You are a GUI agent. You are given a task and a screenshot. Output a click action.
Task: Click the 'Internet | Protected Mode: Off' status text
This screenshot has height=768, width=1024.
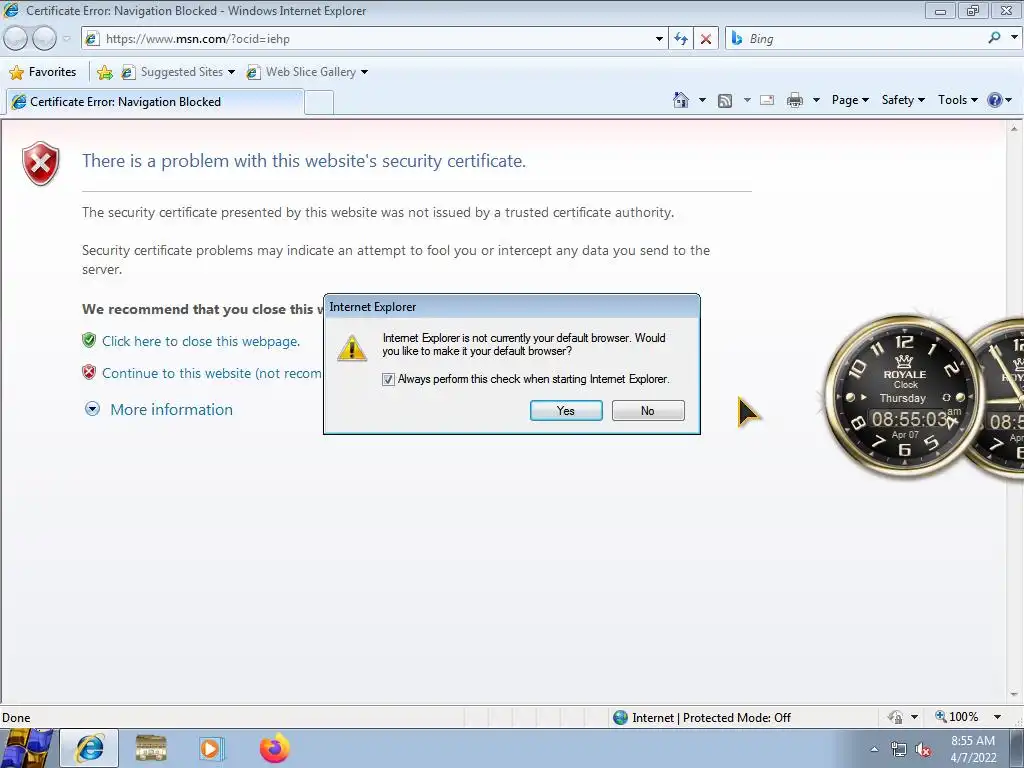711,718
